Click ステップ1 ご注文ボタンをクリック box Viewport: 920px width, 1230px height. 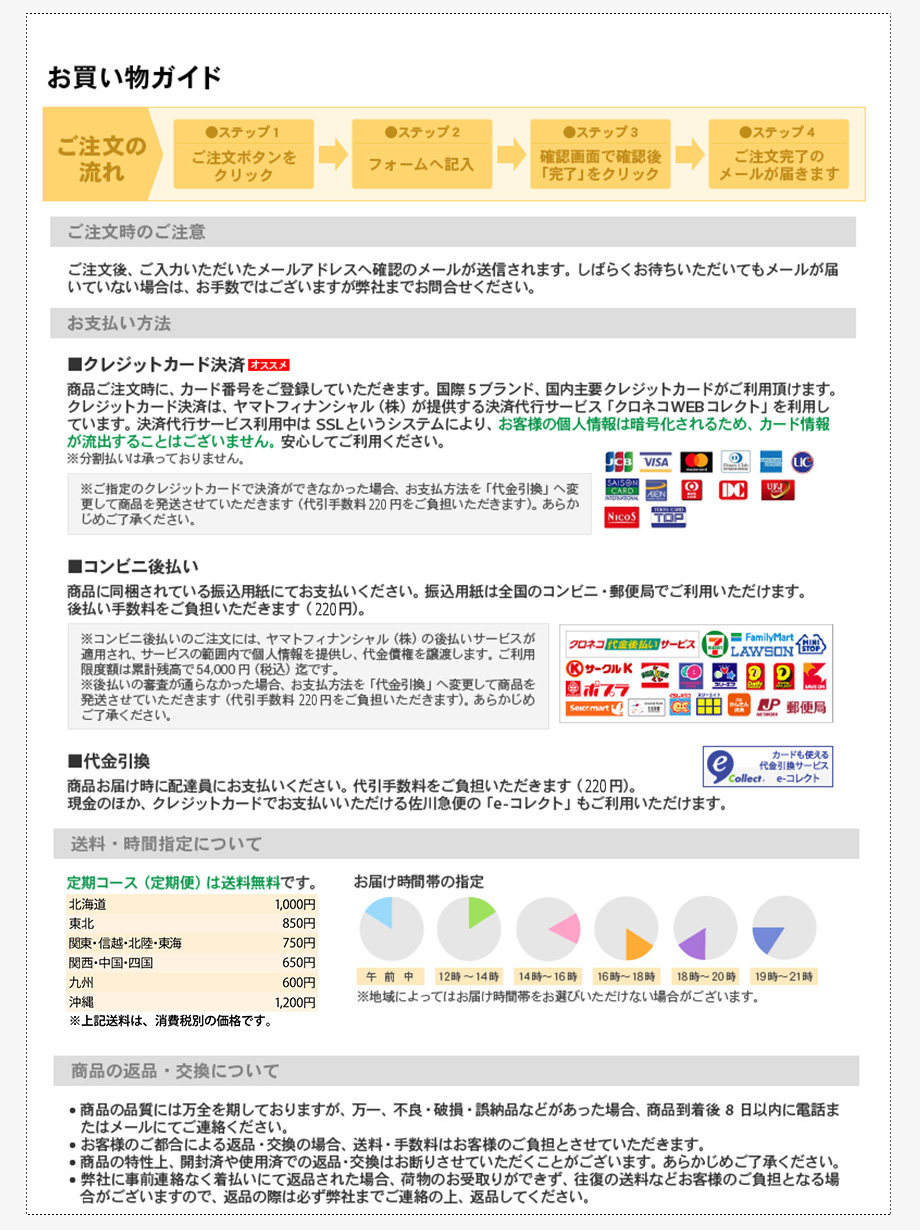243,154
